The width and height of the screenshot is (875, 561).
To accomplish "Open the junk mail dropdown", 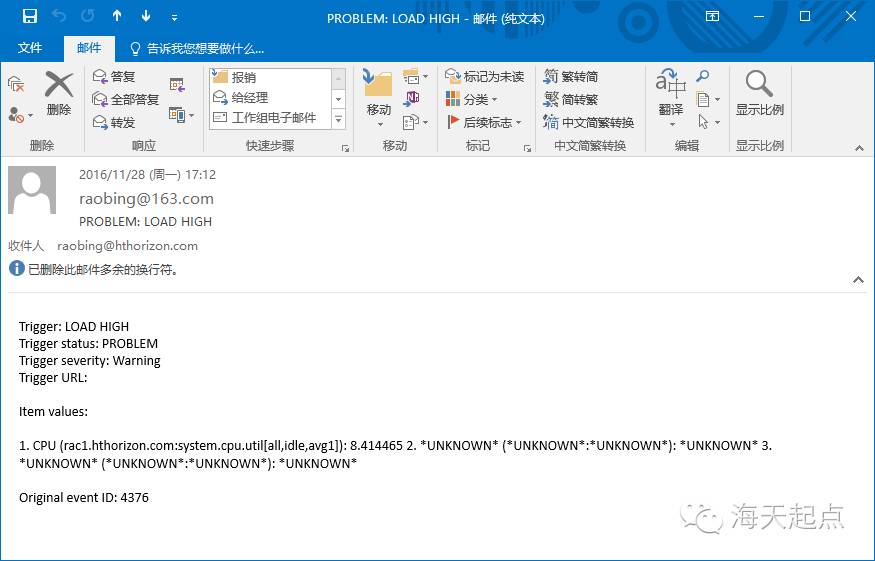I will point(21,115).
